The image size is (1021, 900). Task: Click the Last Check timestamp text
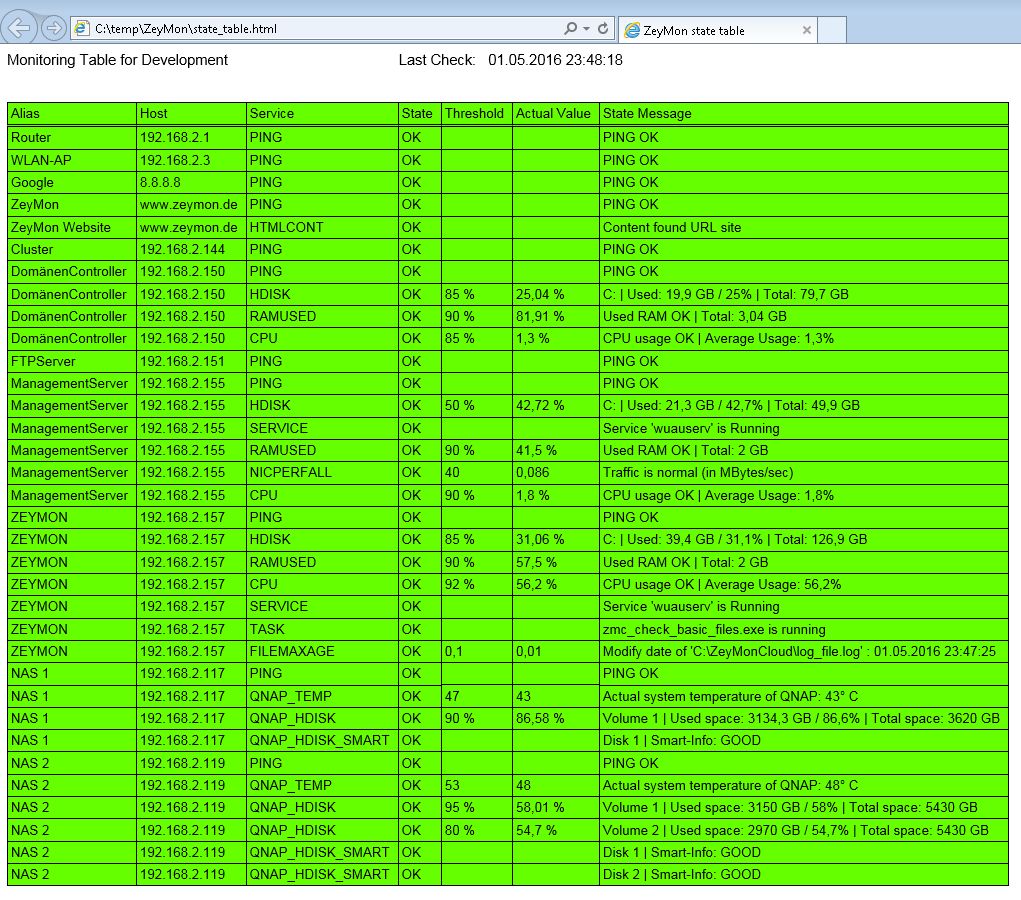pyautogui.click(x=555, y=60)
